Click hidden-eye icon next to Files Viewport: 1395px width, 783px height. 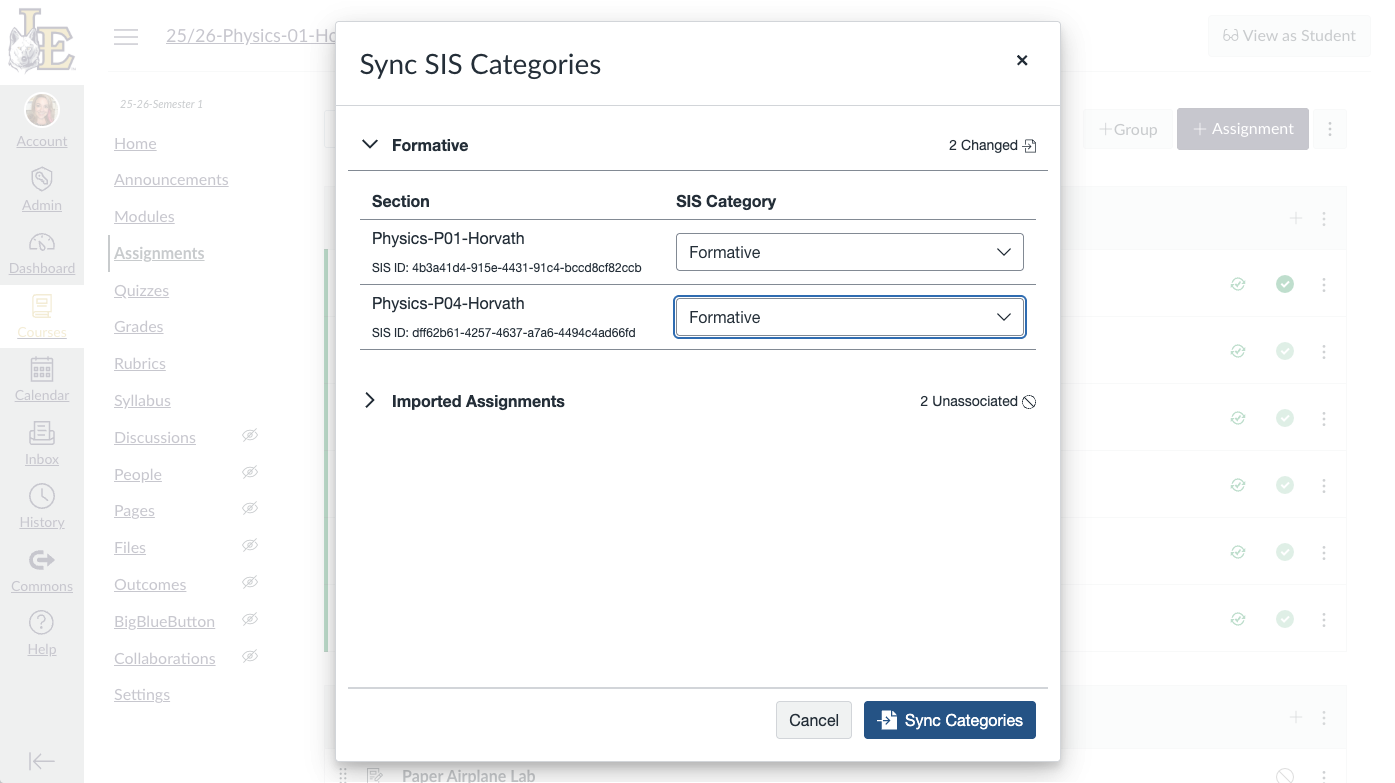coord(250,545)
